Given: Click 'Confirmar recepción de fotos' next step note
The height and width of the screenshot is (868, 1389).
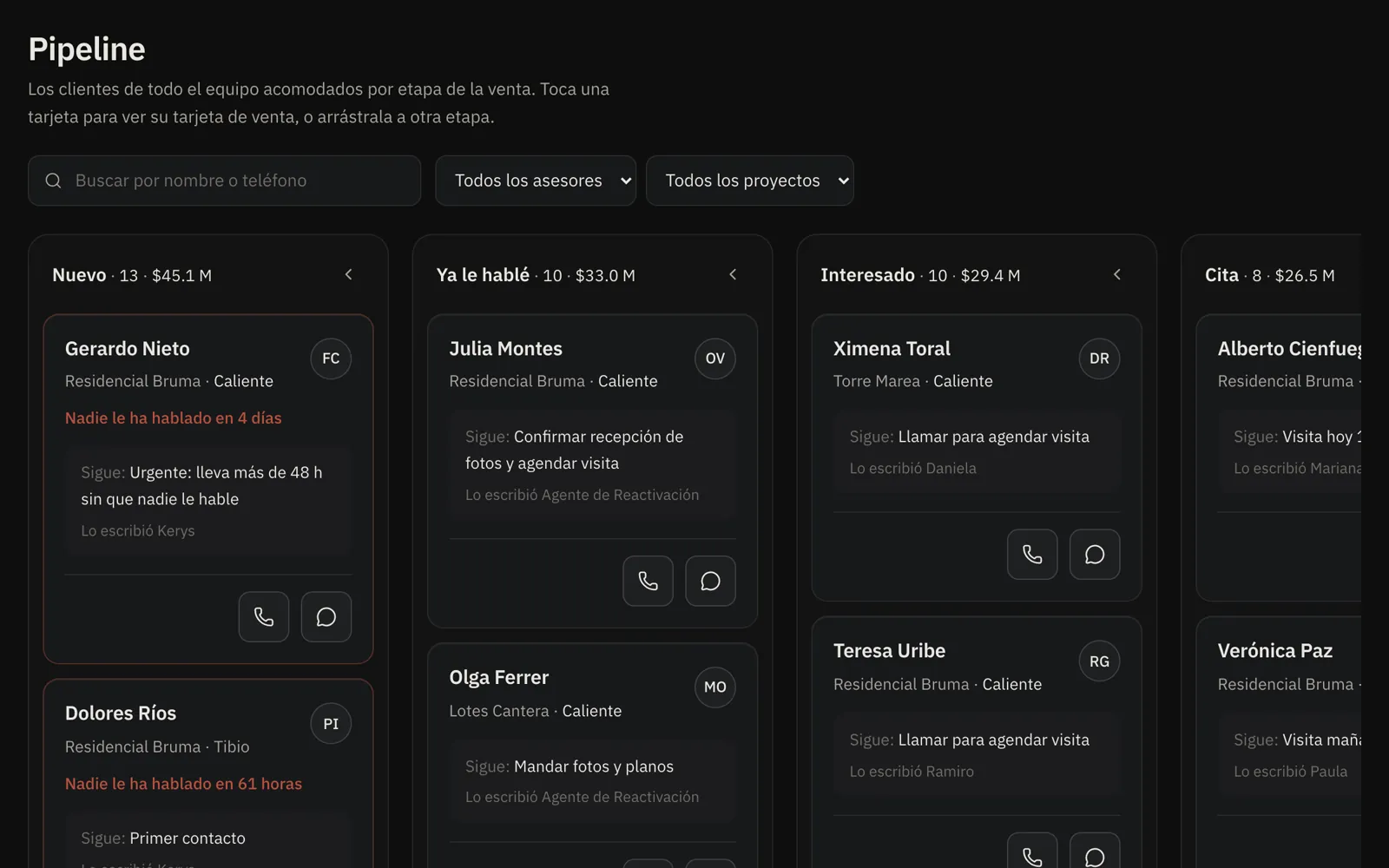Looking at the screenshot, I should pos(575,450).
